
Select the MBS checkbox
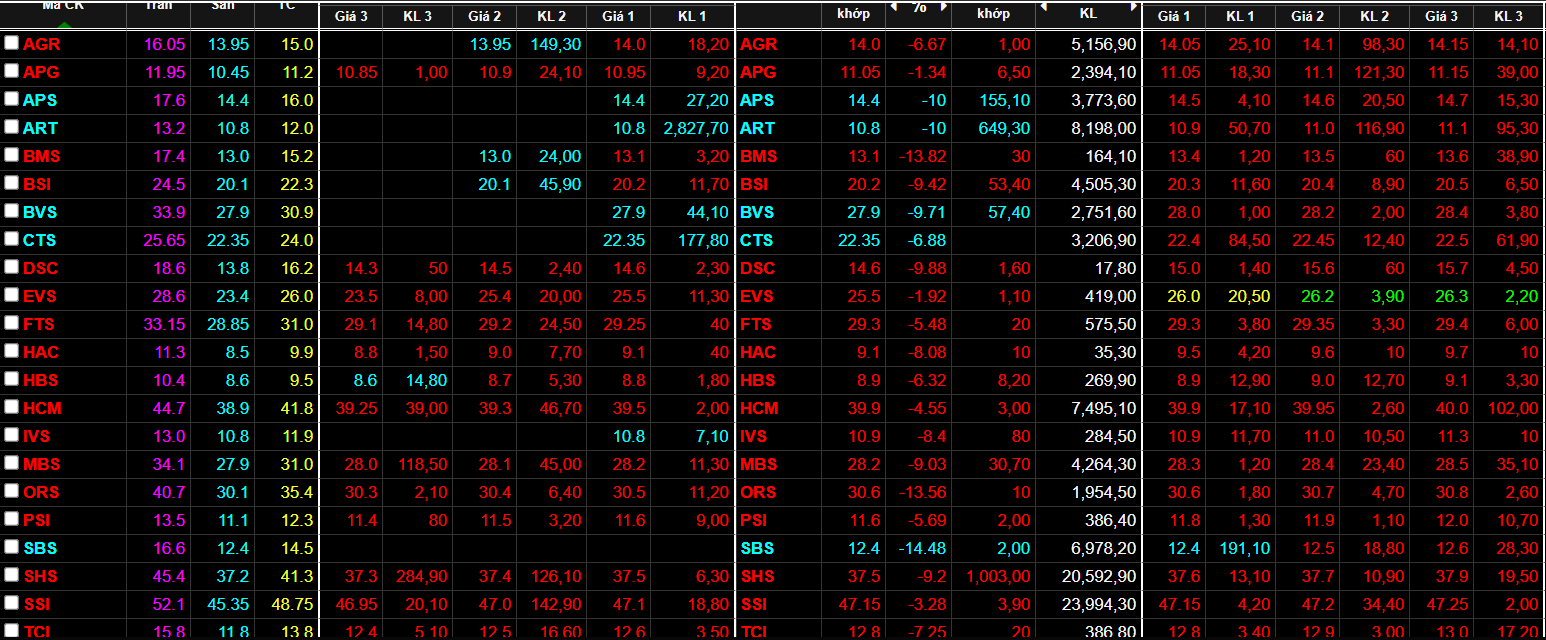11,463
